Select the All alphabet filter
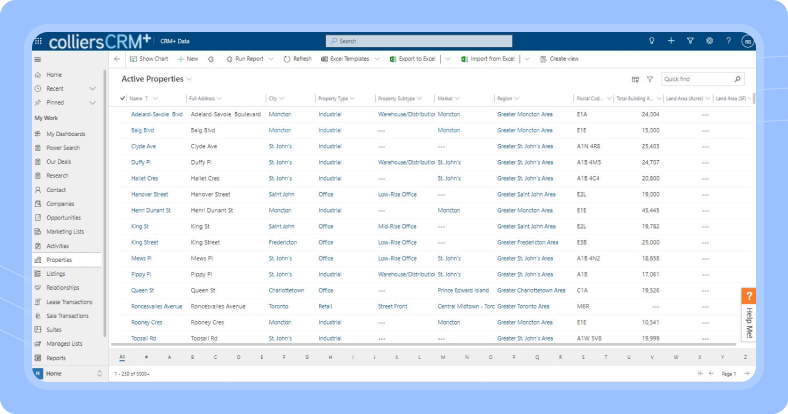The image size is (788, 414). (x=122, y=357)
